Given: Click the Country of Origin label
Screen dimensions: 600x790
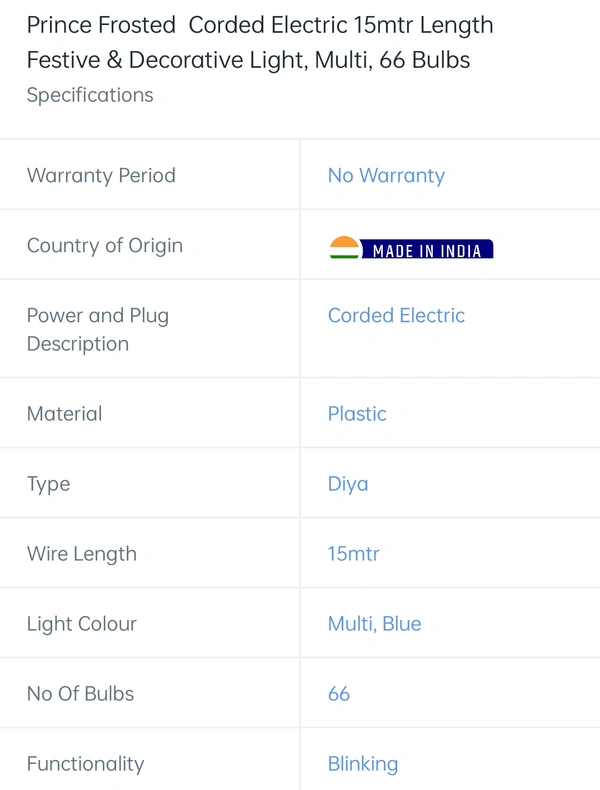Looking at the screenshot, I should (x=105, y=245).
